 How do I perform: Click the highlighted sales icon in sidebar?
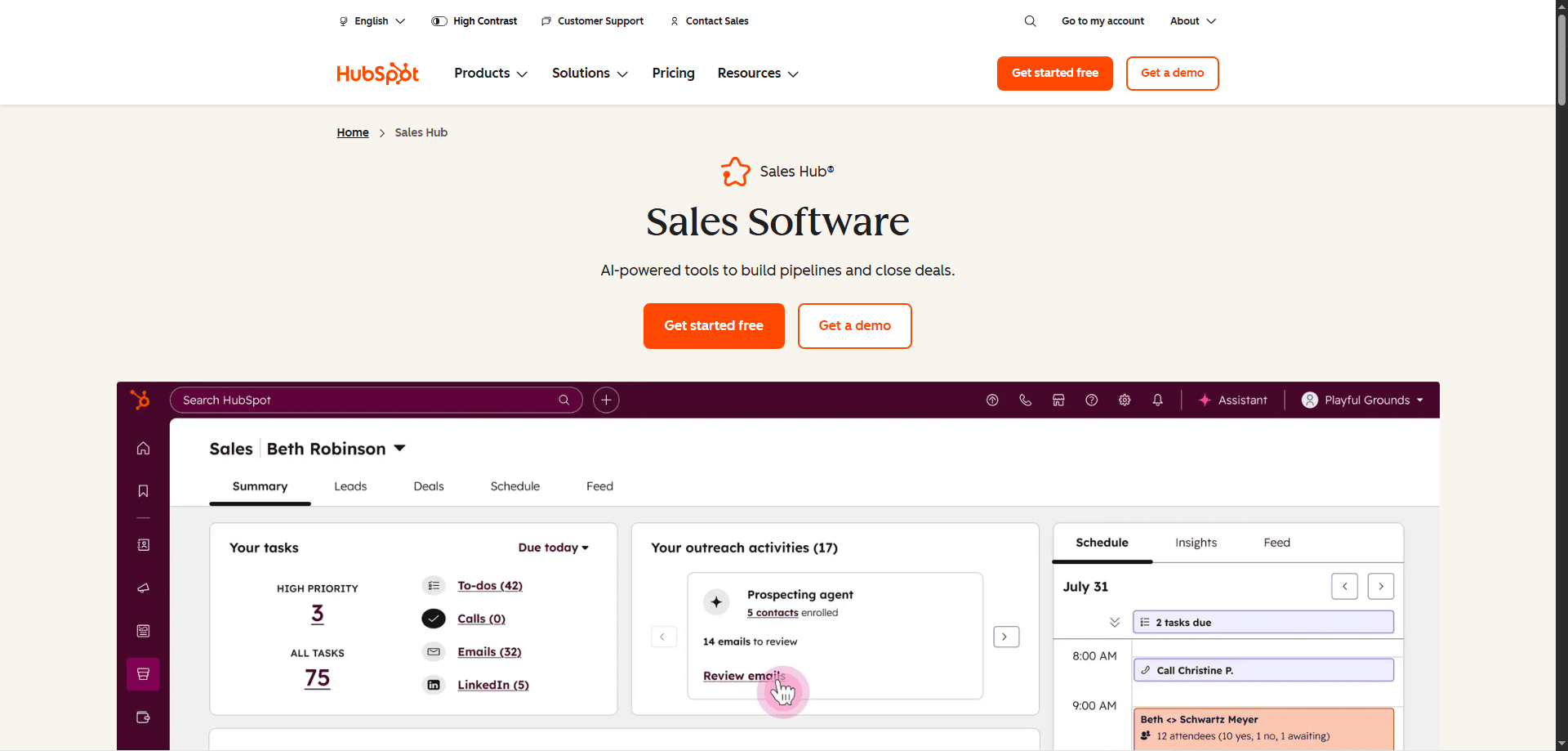tap(143, 674)
